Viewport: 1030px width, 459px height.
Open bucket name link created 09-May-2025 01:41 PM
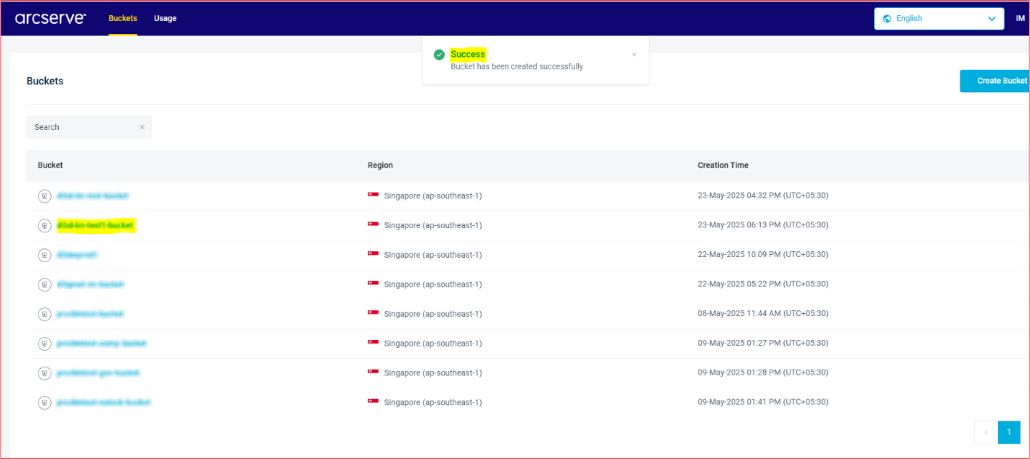(x=105, y=401)
